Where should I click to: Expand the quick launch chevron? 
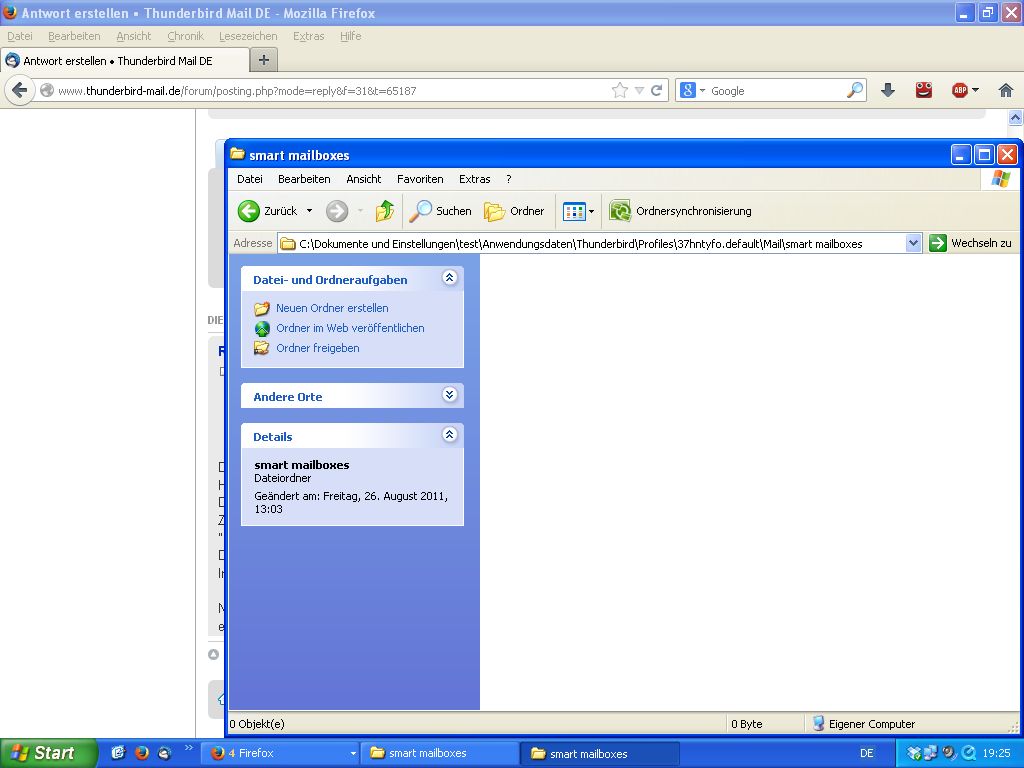(x=189, y=748)
